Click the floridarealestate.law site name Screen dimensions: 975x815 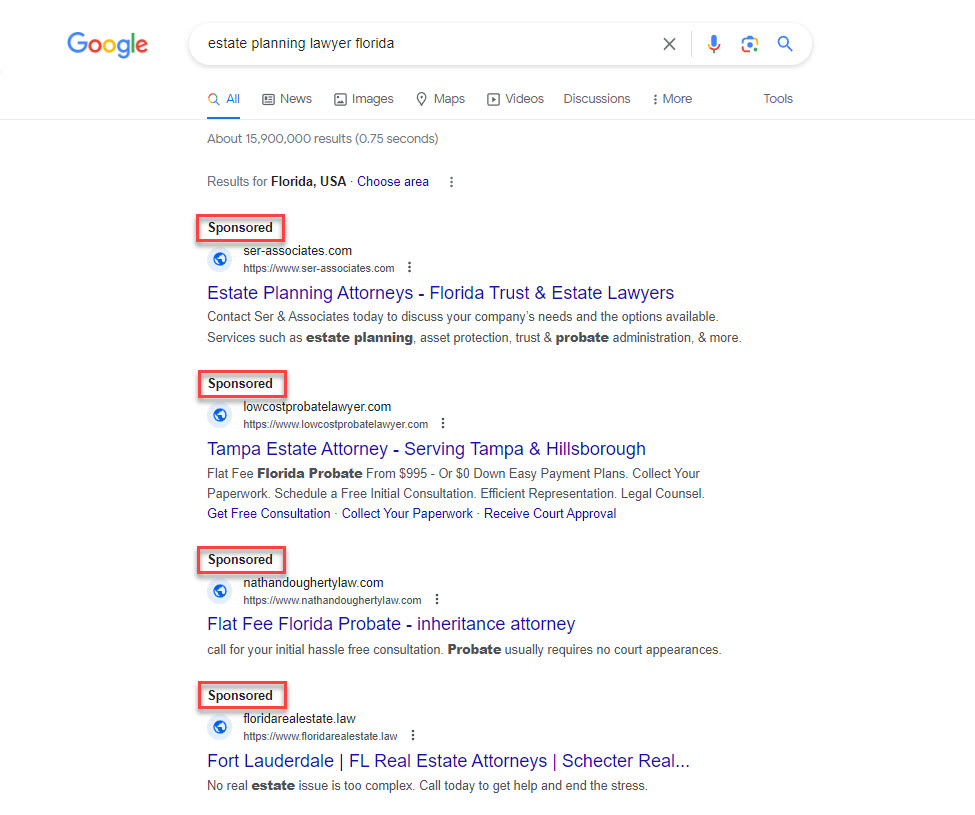click(x=300, y=719)
